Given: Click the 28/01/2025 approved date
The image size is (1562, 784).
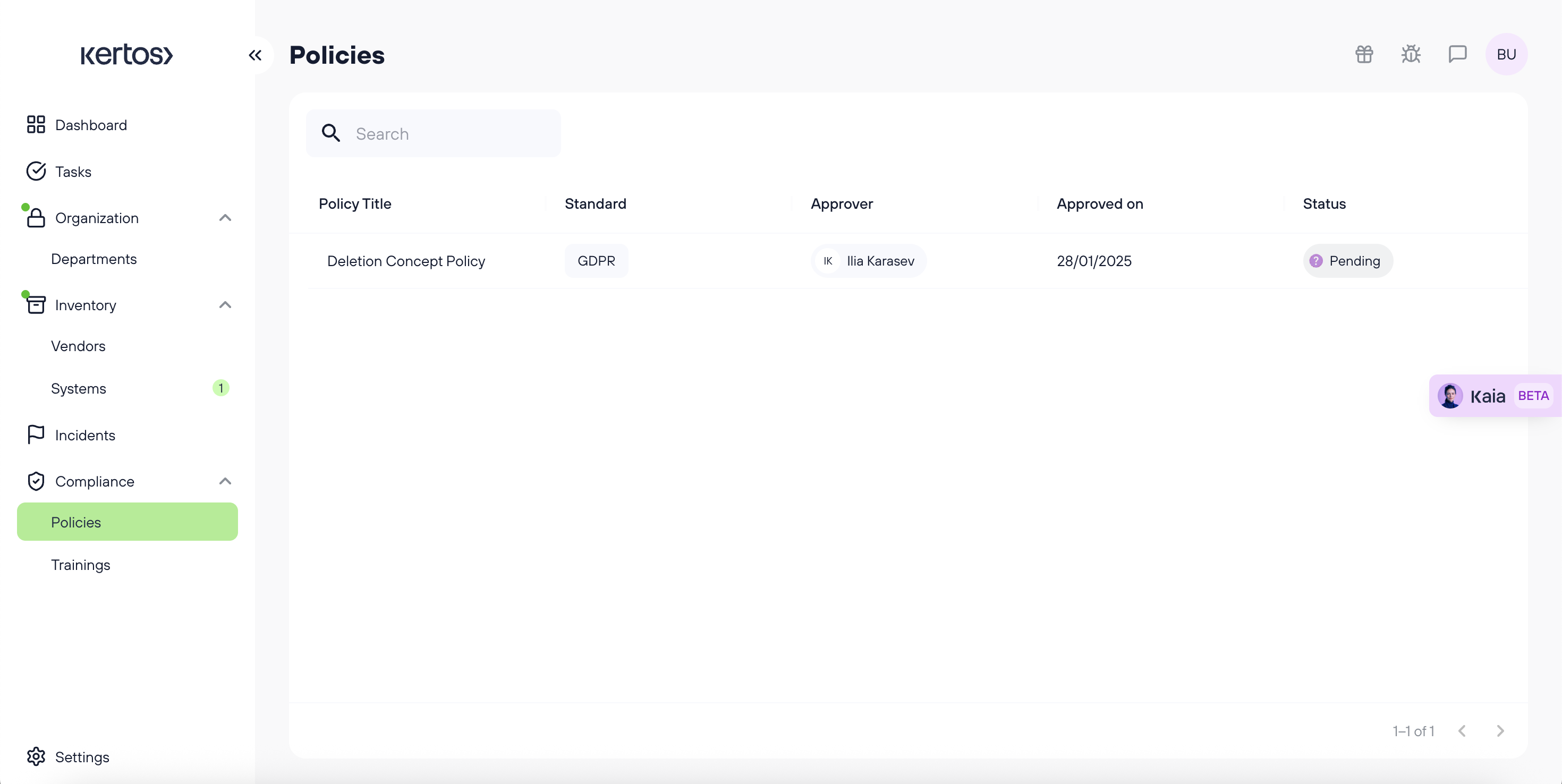Looking at the screenshot, I should tap(1094, 261).
